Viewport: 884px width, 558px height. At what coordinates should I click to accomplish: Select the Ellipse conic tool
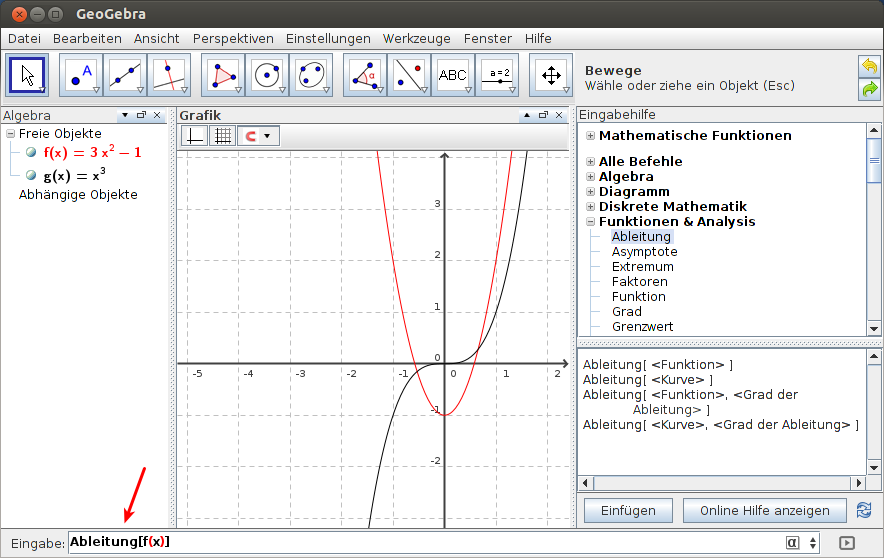click(311, 75)
